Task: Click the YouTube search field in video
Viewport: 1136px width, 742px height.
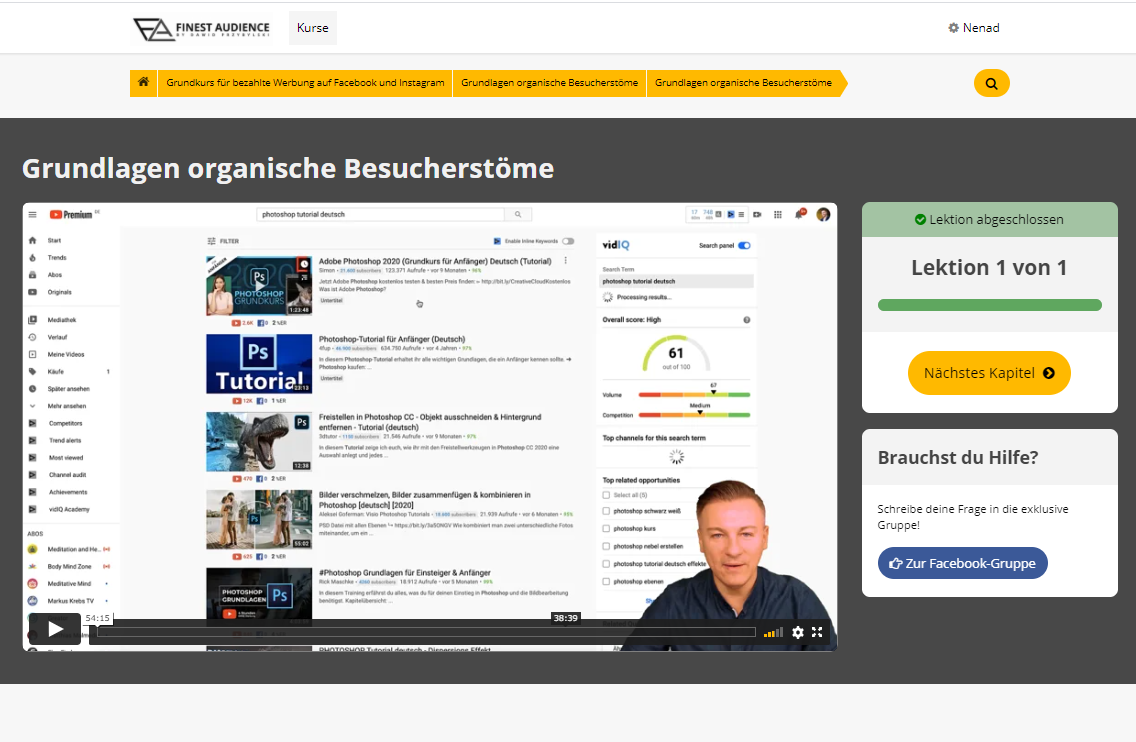Action: click(380, 214)
